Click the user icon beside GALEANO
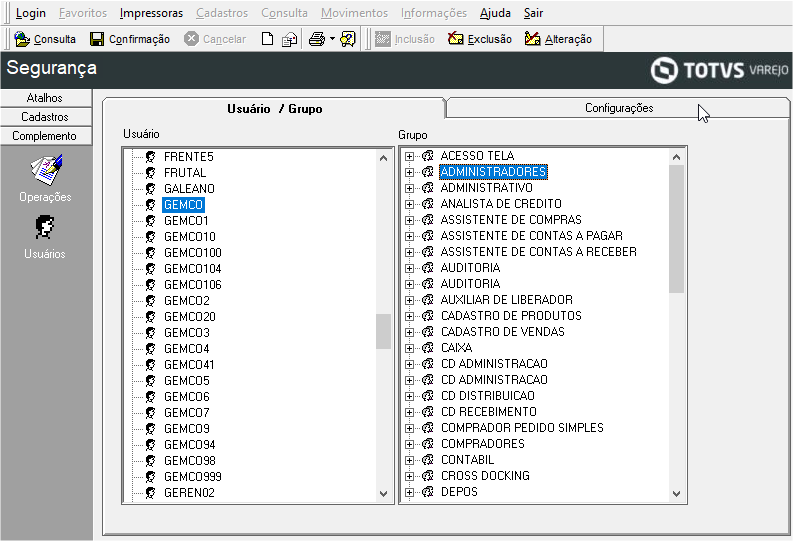Screen dimensions: 793x541 coord(150,189)
